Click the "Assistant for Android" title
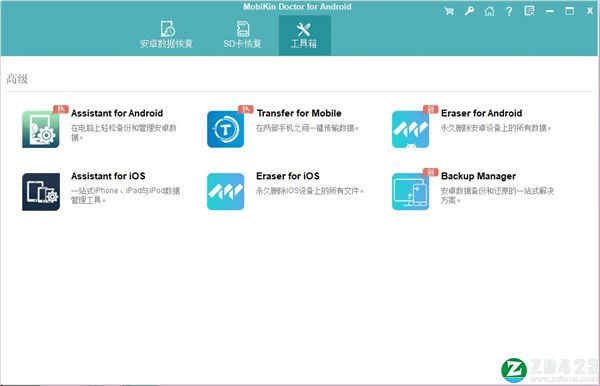The height and width of the screenshot is (386, 600). point(117,113)
